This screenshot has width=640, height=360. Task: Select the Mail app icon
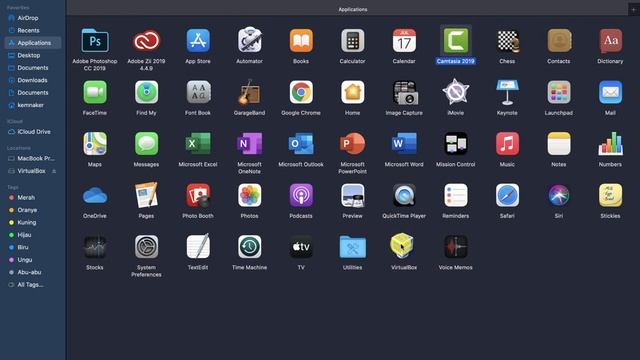tap(610, 92)
